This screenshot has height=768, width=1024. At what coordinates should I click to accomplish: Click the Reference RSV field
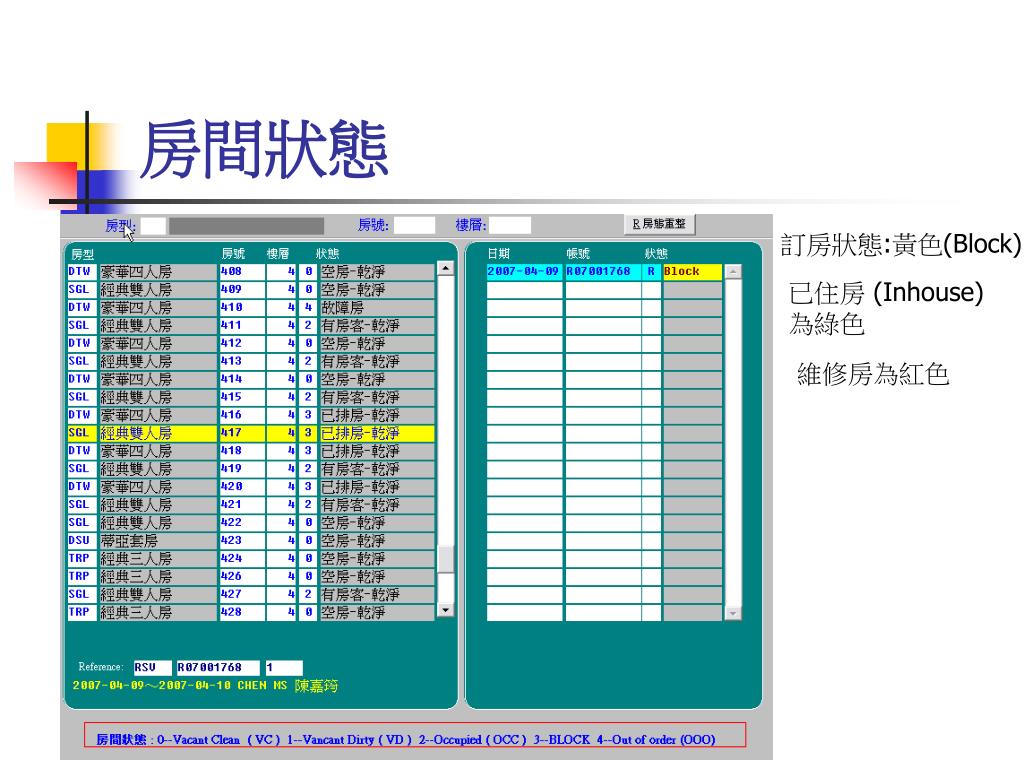coord(151,667)
